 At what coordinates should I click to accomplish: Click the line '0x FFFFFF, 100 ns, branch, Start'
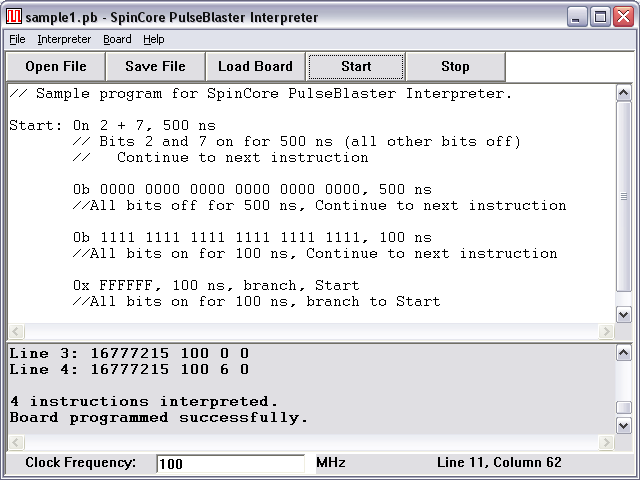(x=216, y=285)
